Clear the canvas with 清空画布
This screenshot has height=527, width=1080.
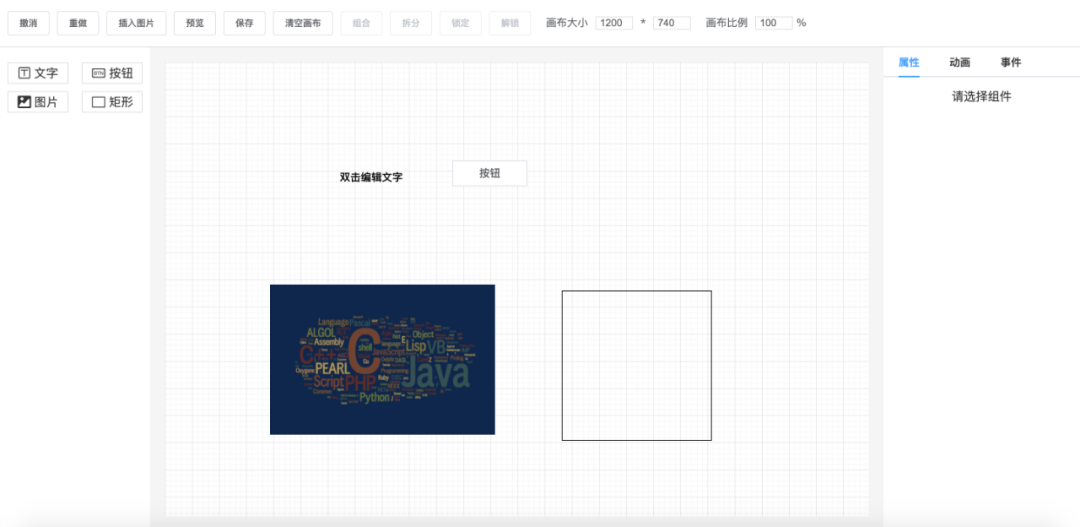(x=303, y=23)
